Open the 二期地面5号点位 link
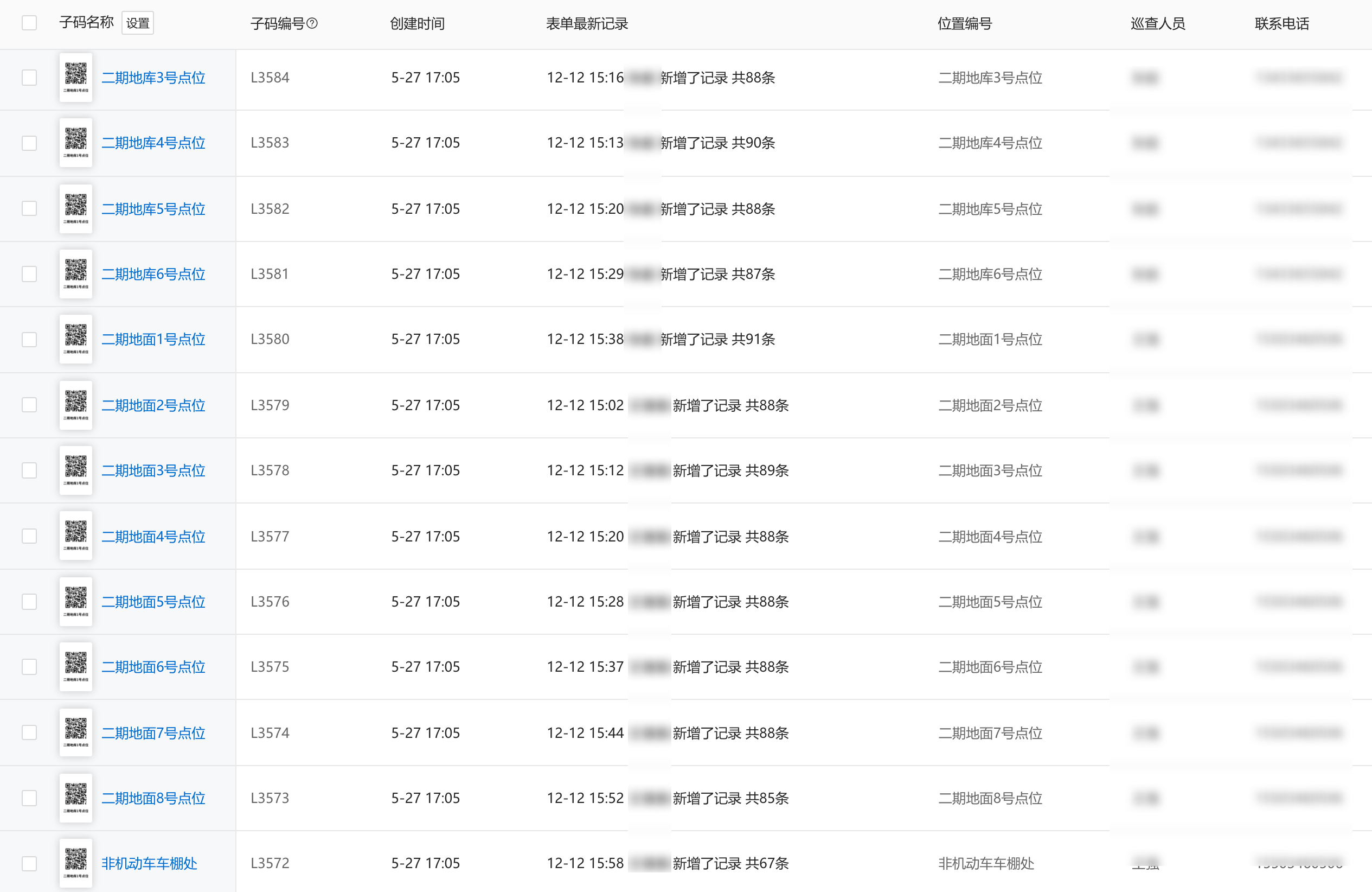1372x892 pixels. click(x=153, y=601)
